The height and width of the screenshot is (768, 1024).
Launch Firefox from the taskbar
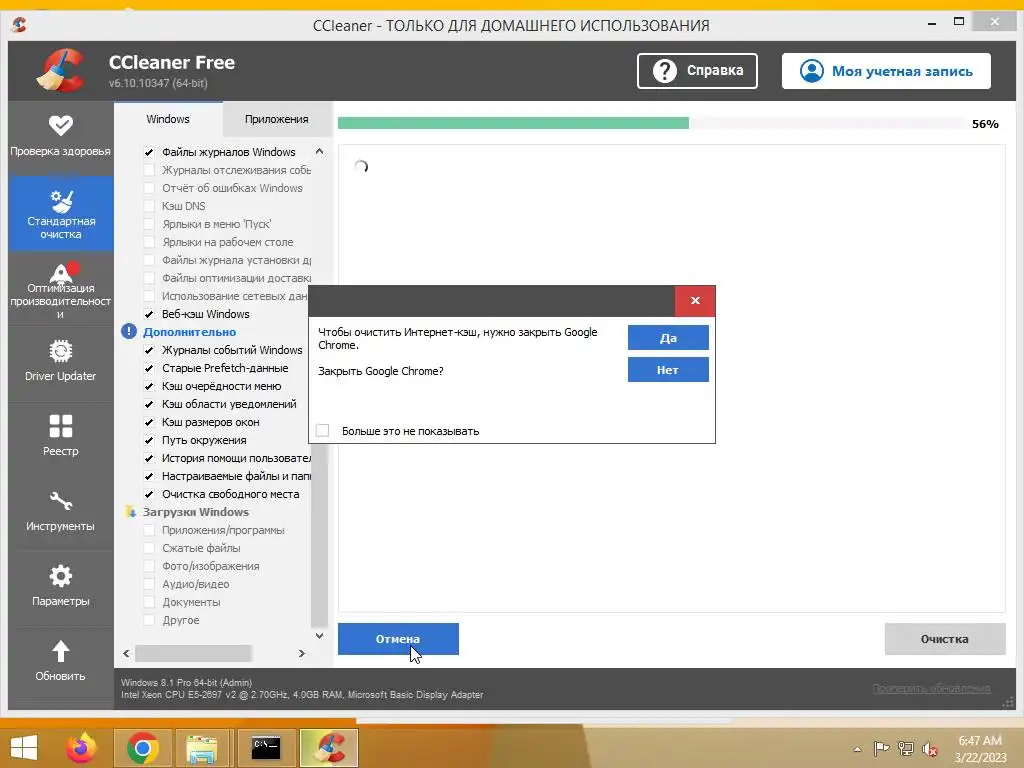81,748
